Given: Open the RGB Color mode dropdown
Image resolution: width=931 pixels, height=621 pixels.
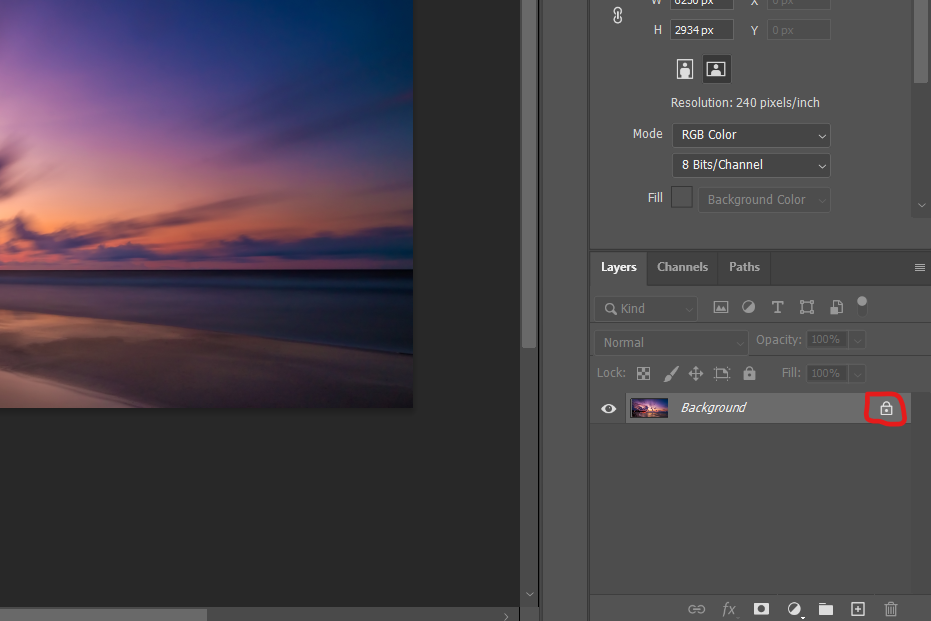Looking at the screenshot, I should 751,134.
